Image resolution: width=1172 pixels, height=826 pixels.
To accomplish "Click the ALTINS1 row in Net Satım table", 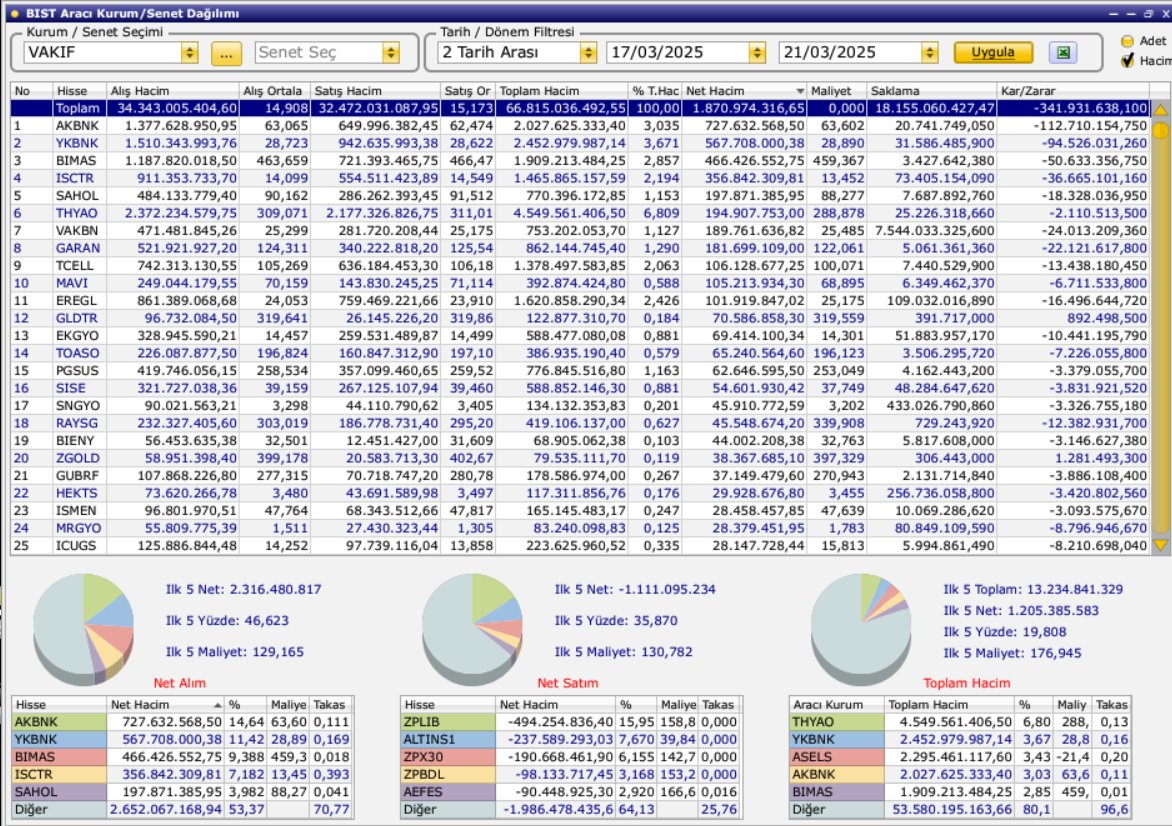I will point(570,739).
